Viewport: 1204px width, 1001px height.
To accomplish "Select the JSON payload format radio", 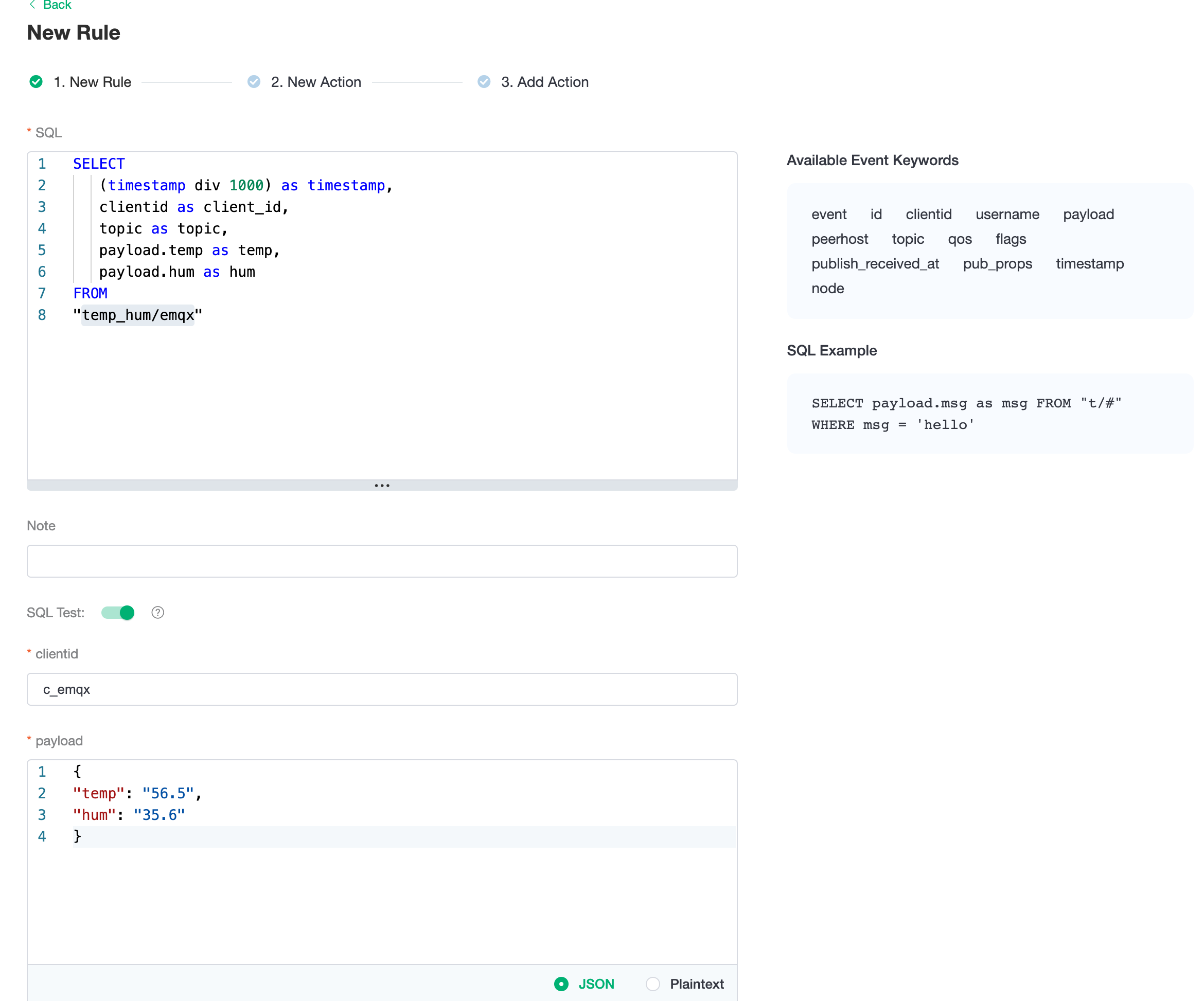I will coord(561,984).
